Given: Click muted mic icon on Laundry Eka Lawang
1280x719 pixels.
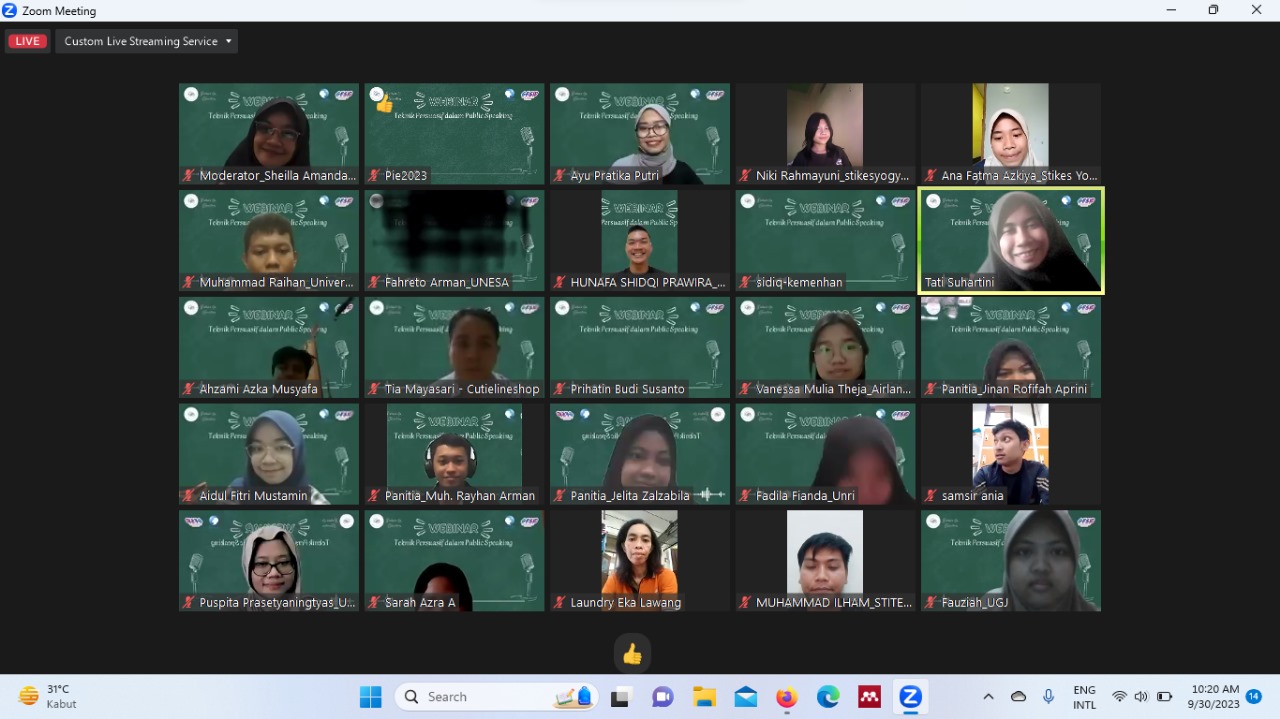Looking at the screenshot, I should [x=560, y=603].
